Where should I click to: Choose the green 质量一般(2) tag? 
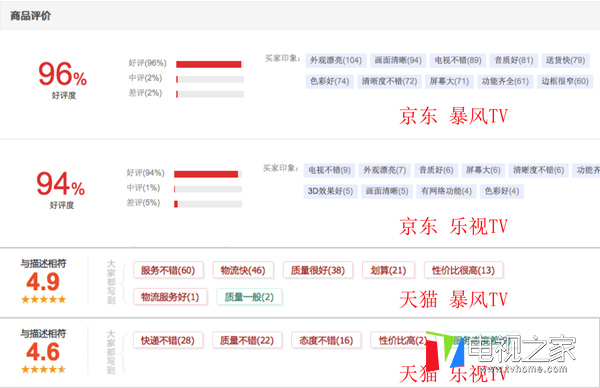pos(249,297)
